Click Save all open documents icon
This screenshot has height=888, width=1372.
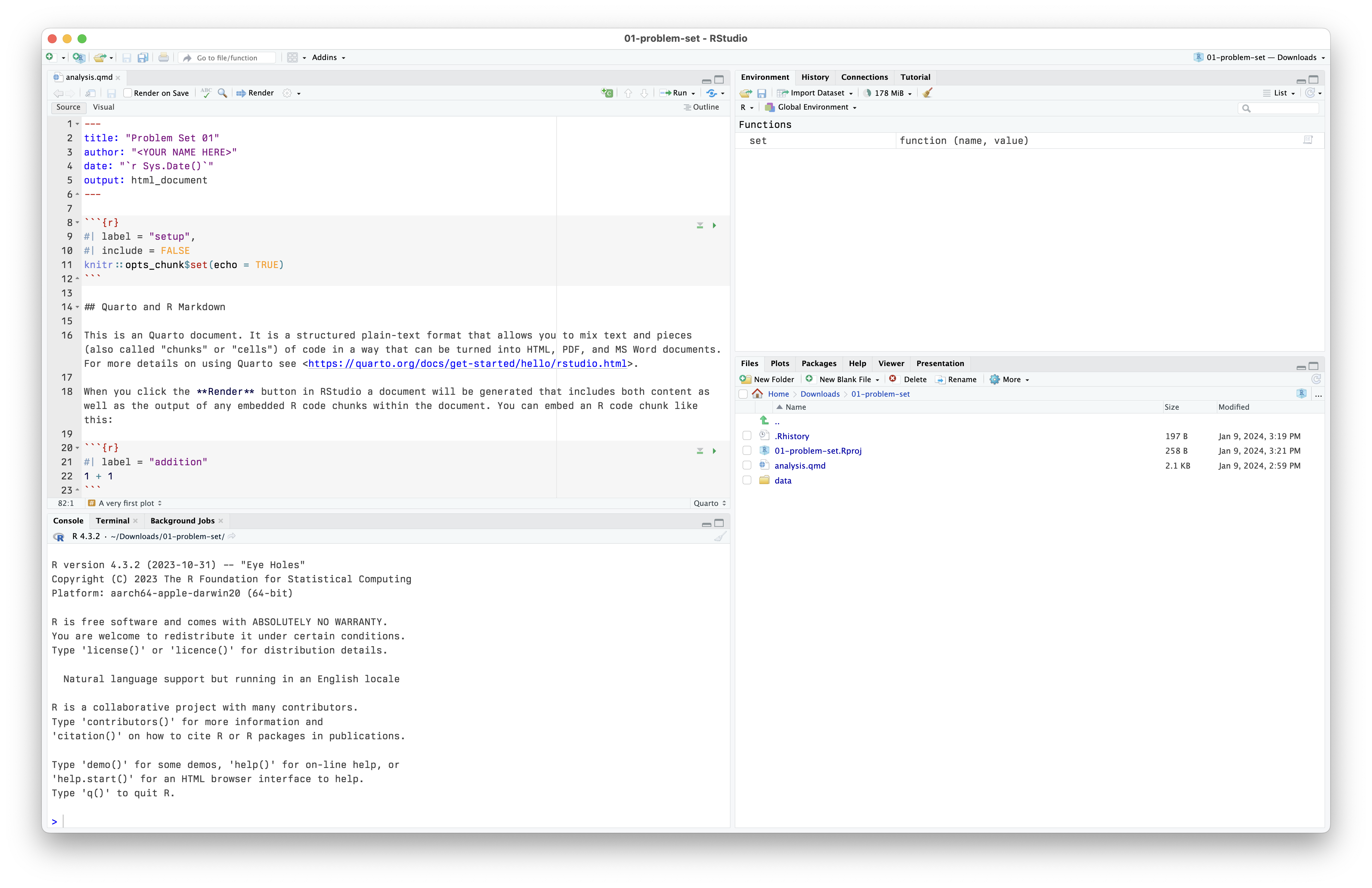[x=143, y=58]
